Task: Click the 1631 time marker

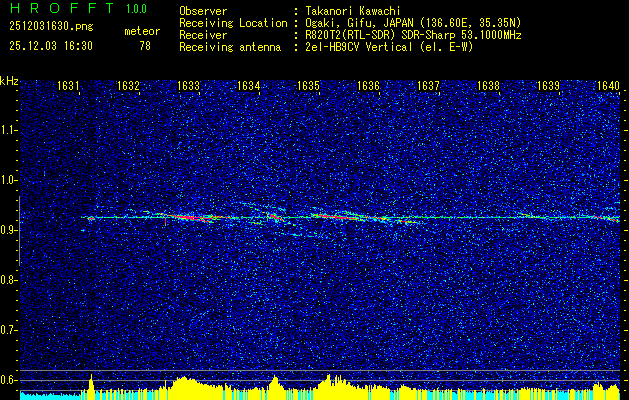Action: 68,85
